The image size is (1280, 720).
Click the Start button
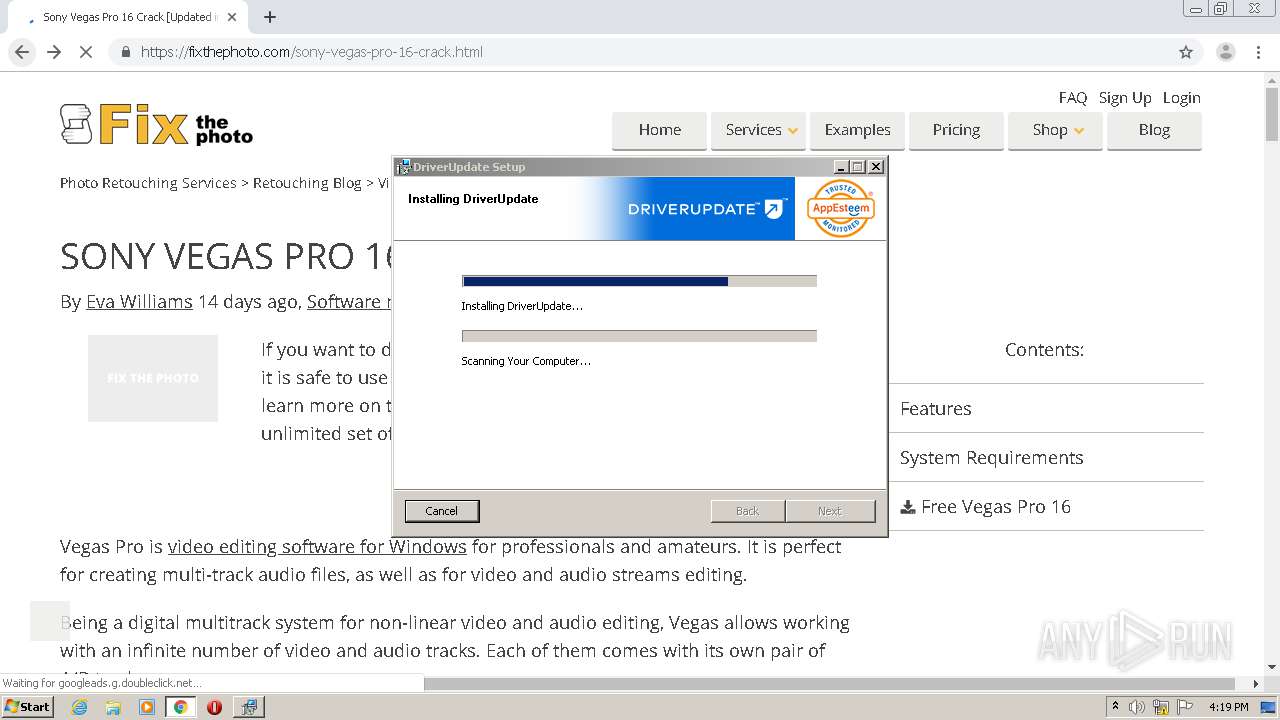tap(28, 707)
